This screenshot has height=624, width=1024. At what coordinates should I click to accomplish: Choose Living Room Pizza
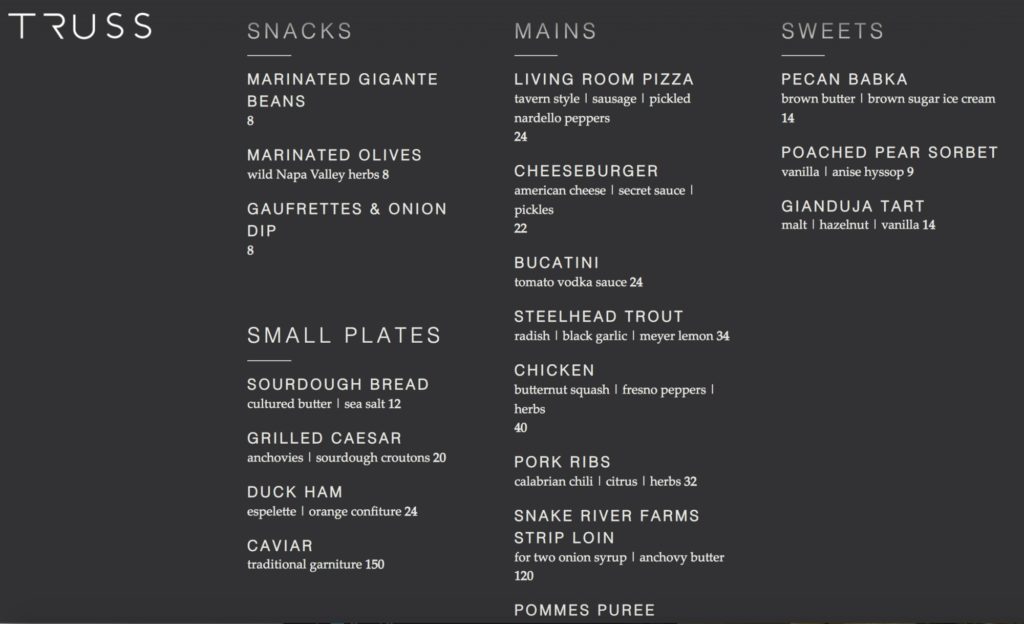tap(603, 80)
